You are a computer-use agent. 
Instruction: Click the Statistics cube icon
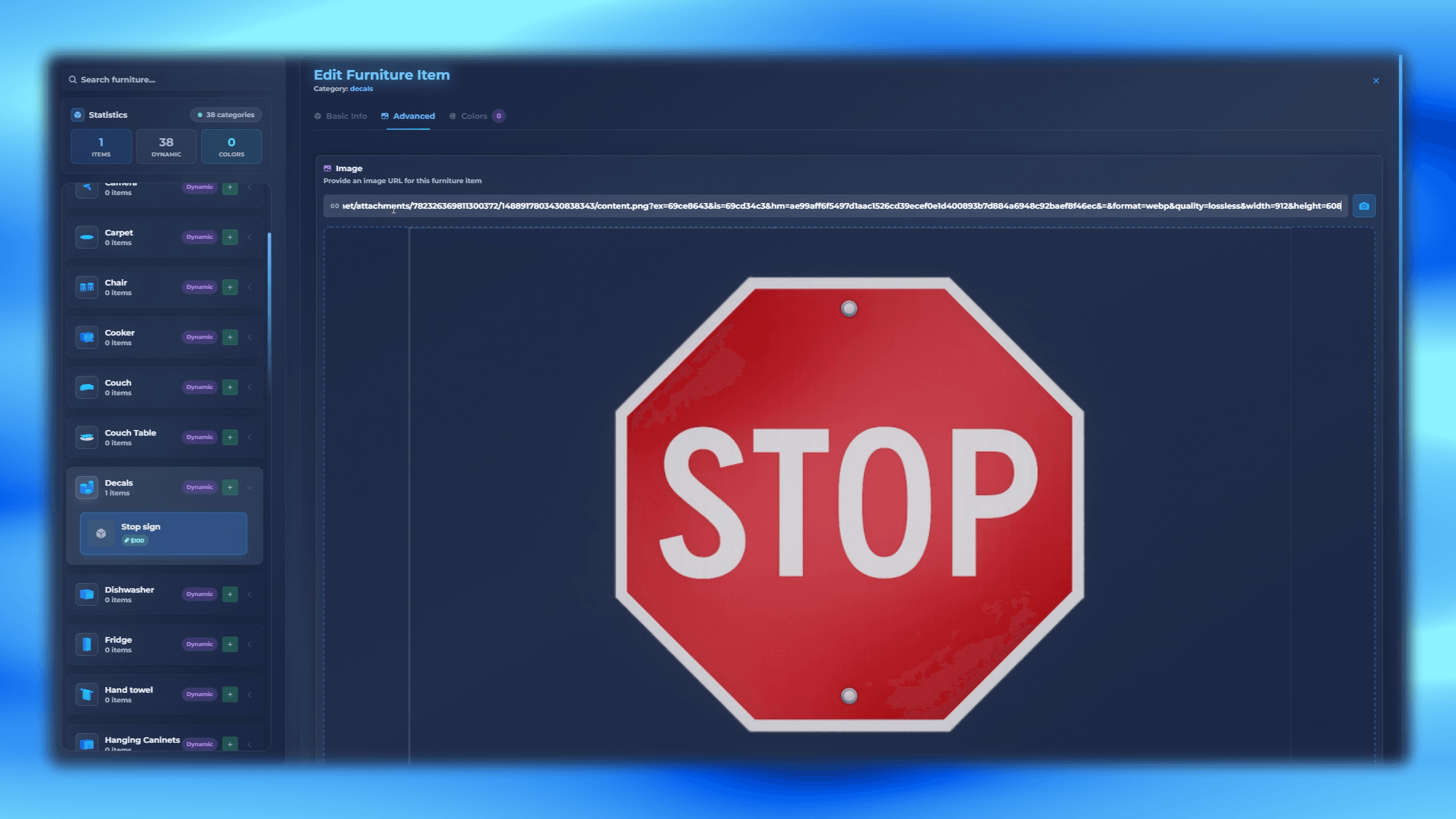[78, 115]
